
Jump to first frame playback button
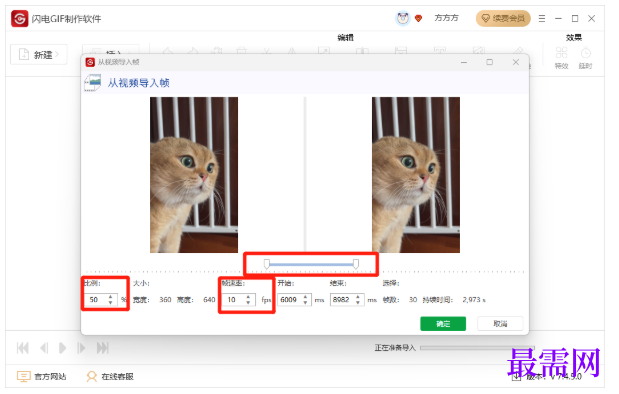23,348
